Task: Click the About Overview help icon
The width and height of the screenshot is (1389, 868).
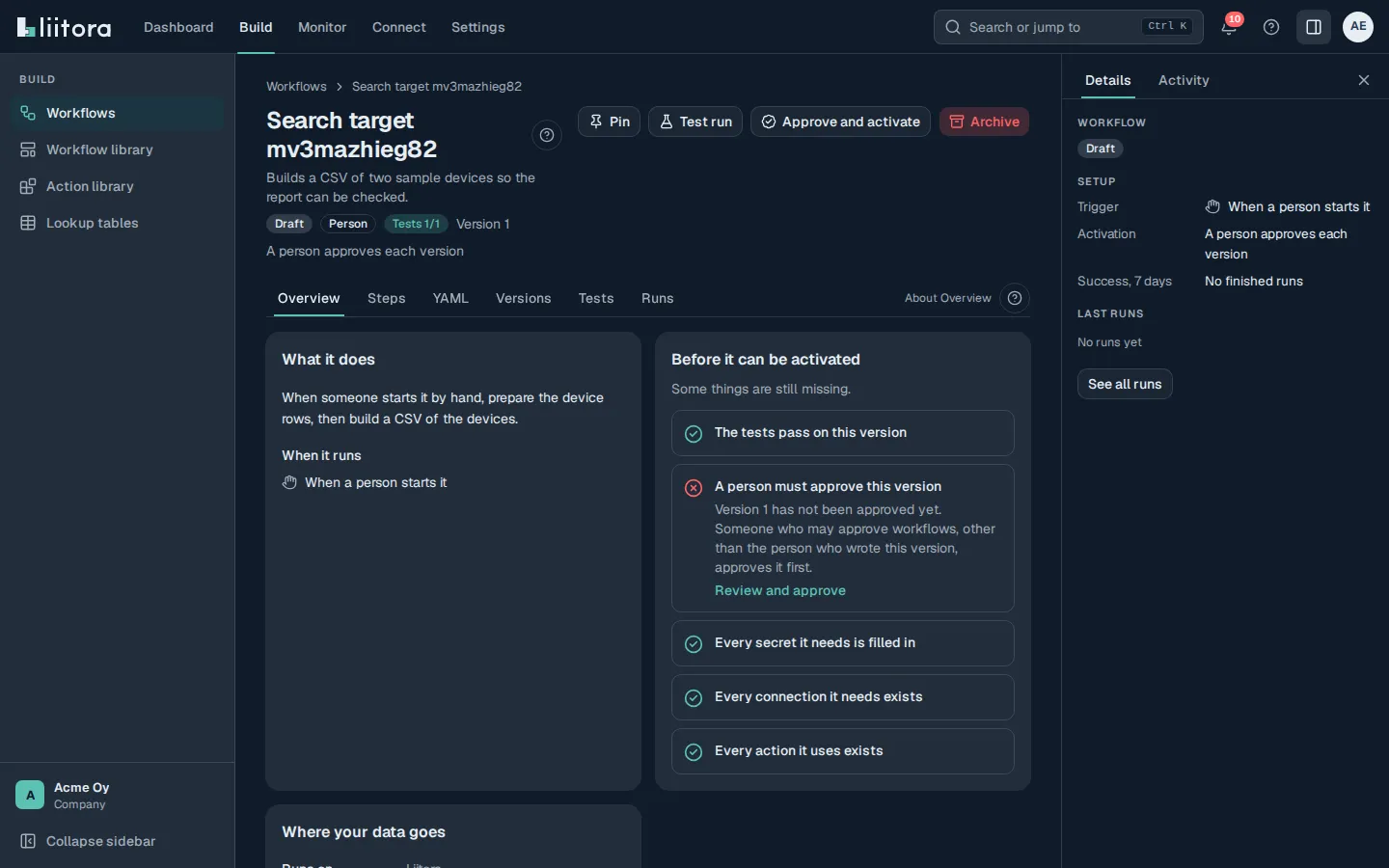Action: tap(1015, 298)
